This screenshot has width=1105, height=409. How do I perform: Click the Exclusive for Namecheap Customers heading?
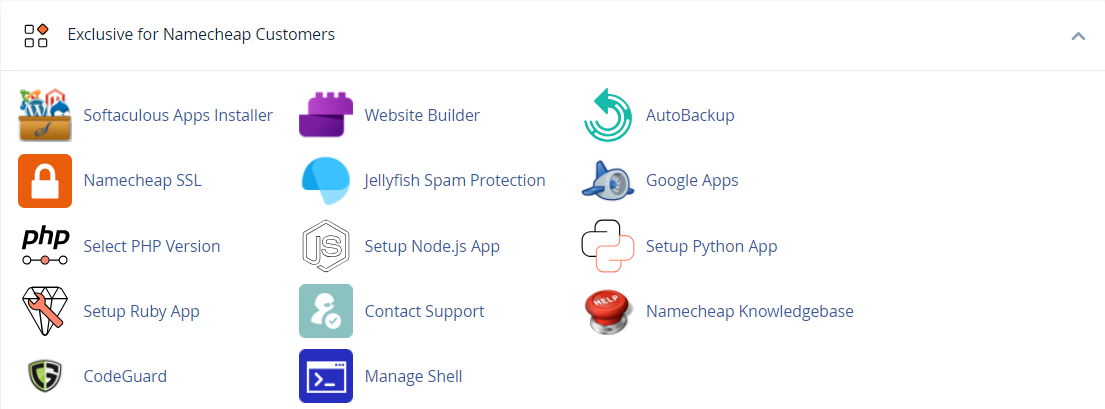pos(201,34)
